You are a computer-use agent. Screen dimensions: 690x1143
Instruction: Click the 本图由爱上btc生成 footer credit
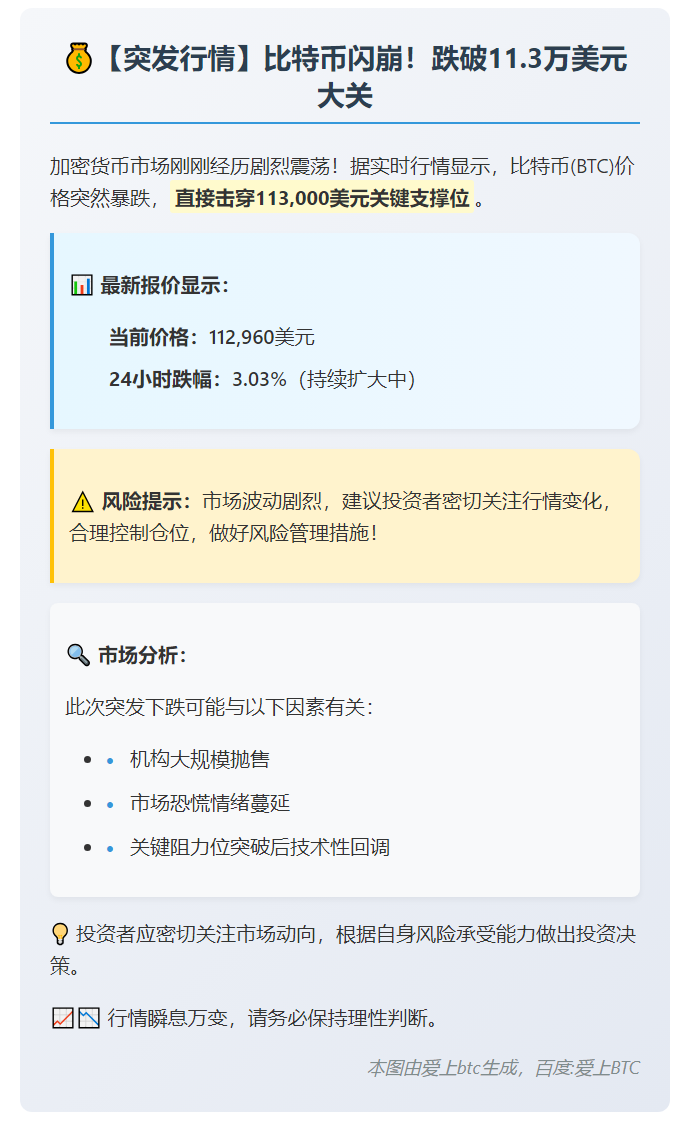point(503,1069)
